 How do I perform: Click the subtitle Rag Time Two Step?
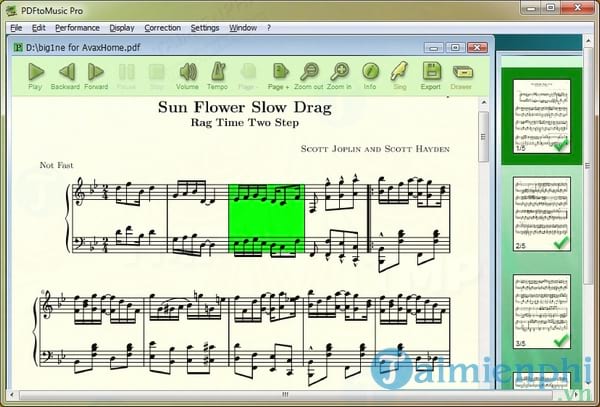coord(245,123)
